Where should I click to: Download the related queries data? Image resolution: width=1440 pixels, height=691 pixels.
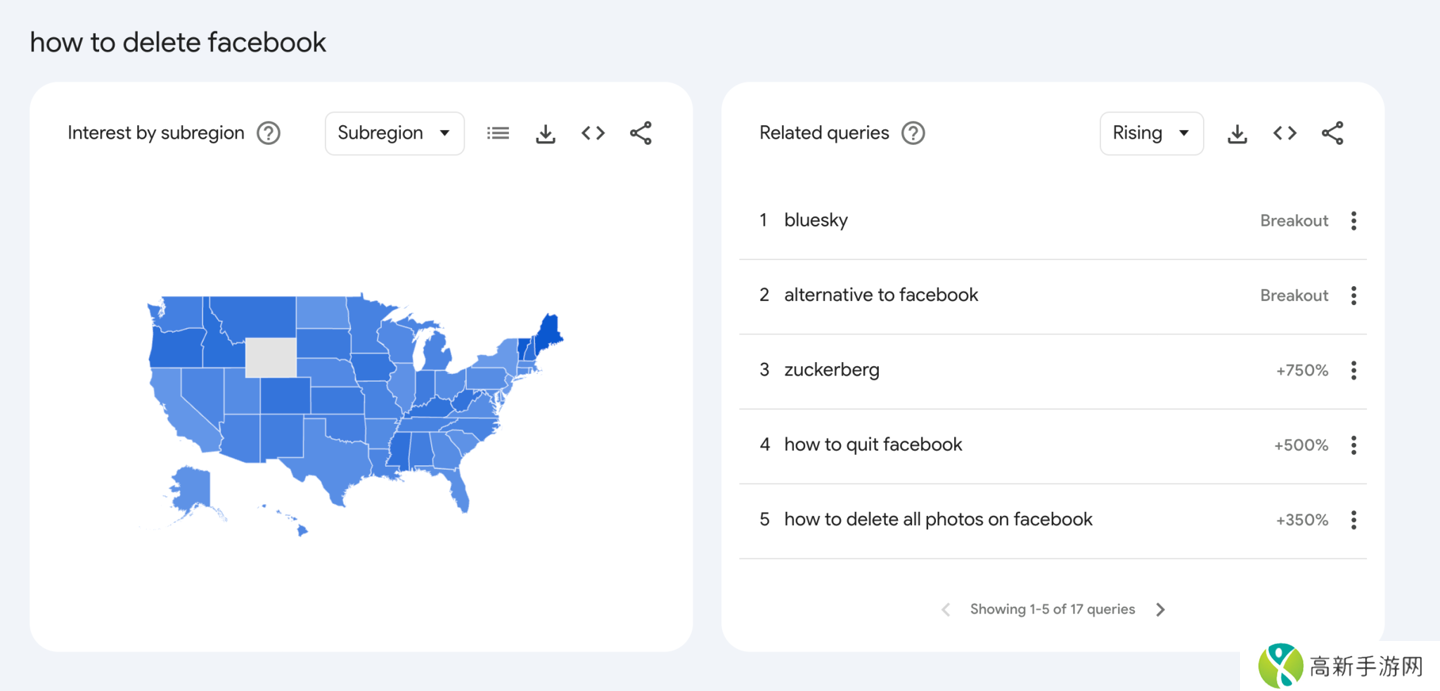pyautogui.click(x=1237, y=133)
